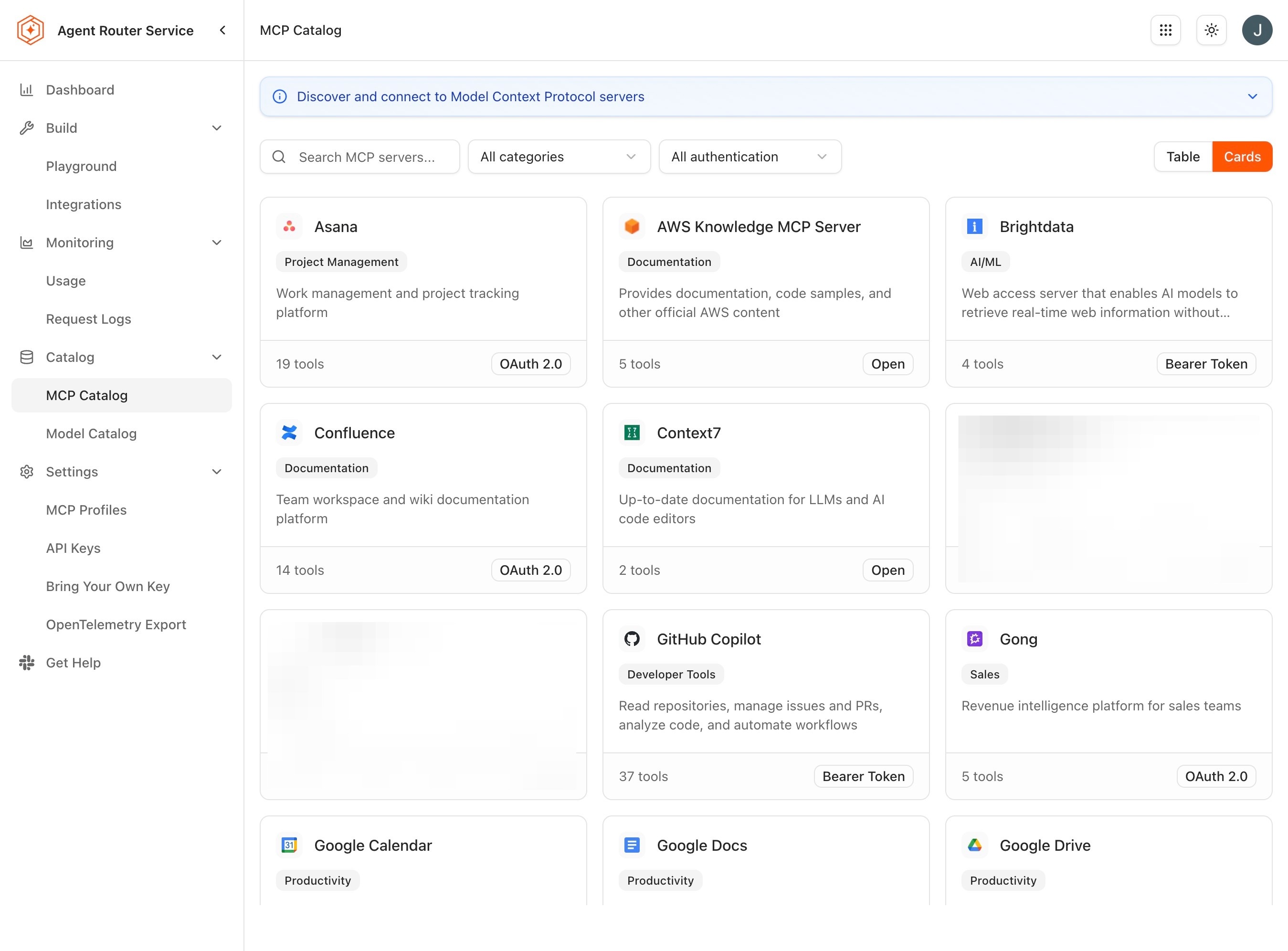Expand the Discover MCP servers banner

pos(1252,96)
